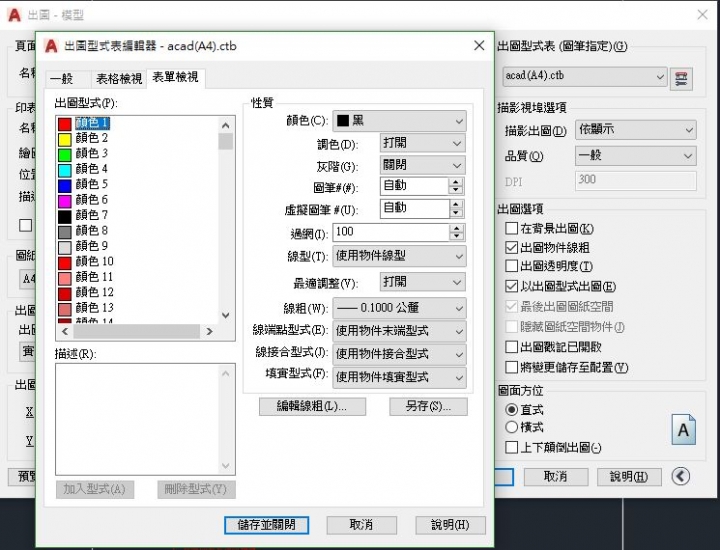Click 說明(H) in the plot dialog
The width and height of the screenshot is (720, 550).
tap(629, 477)
